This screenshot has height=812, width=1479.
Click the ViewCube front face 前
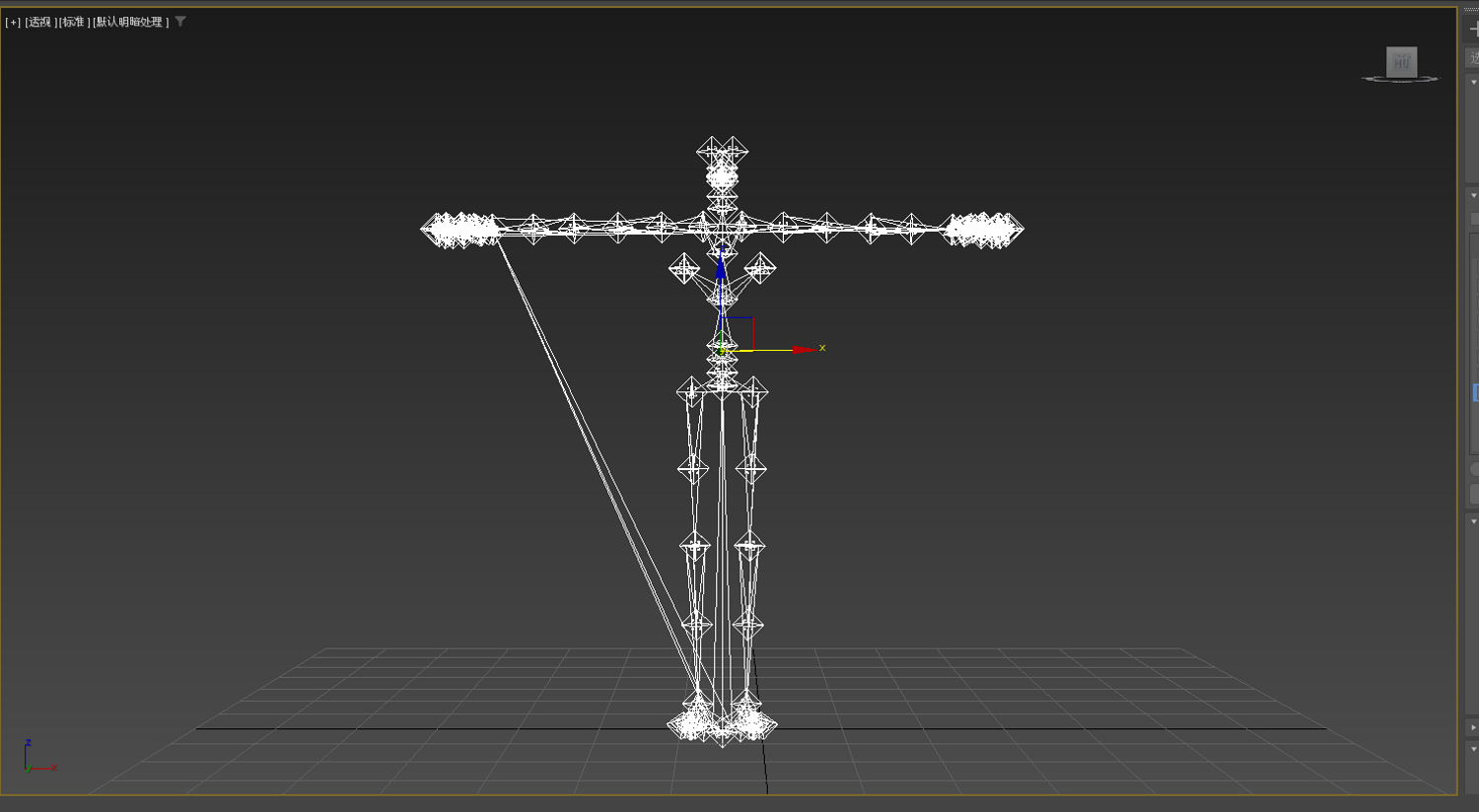click(x=1401, y=61)
